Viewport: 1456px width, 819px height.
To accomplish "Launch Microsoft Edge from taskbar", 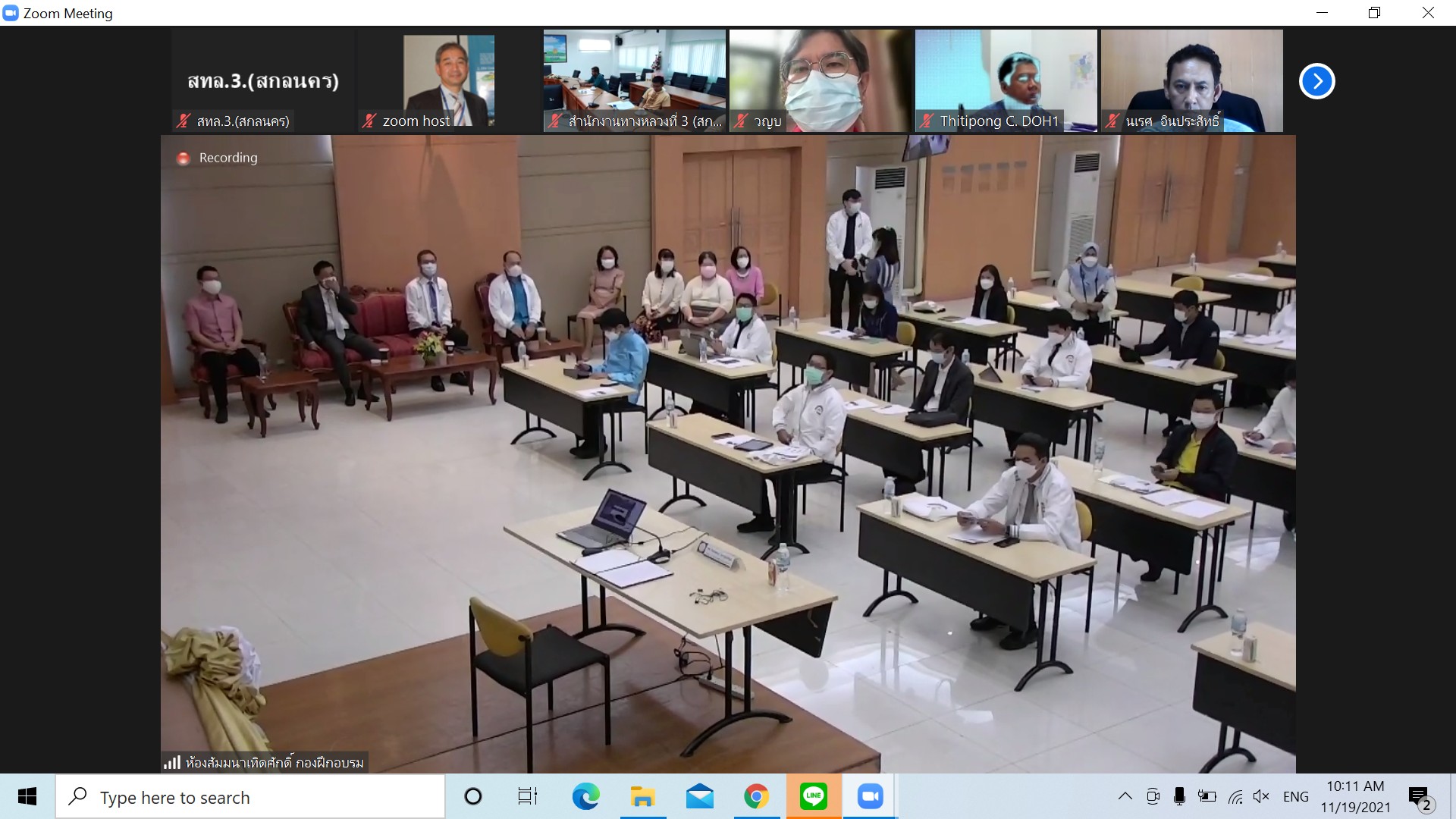I will 585,796.
